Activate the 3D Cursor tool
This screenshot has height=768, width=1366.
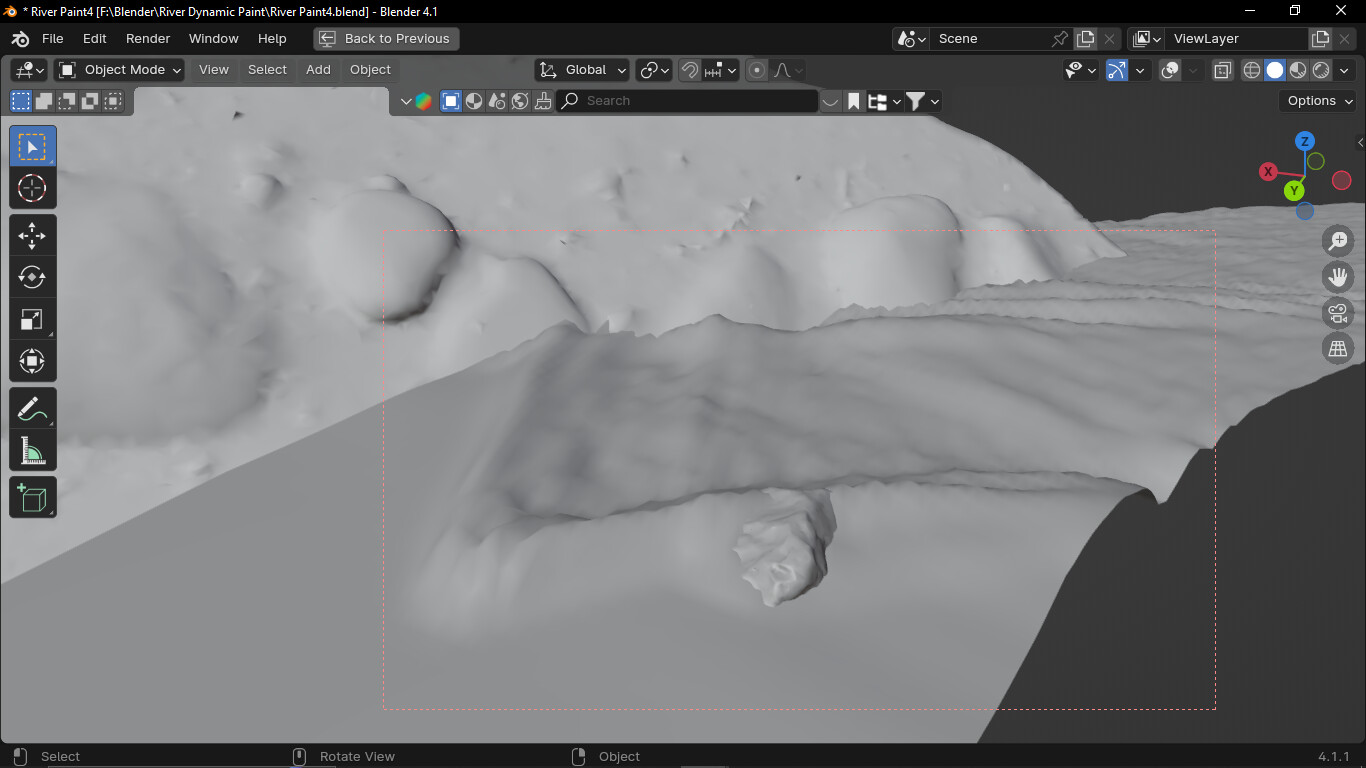click(x=33, y=188)
